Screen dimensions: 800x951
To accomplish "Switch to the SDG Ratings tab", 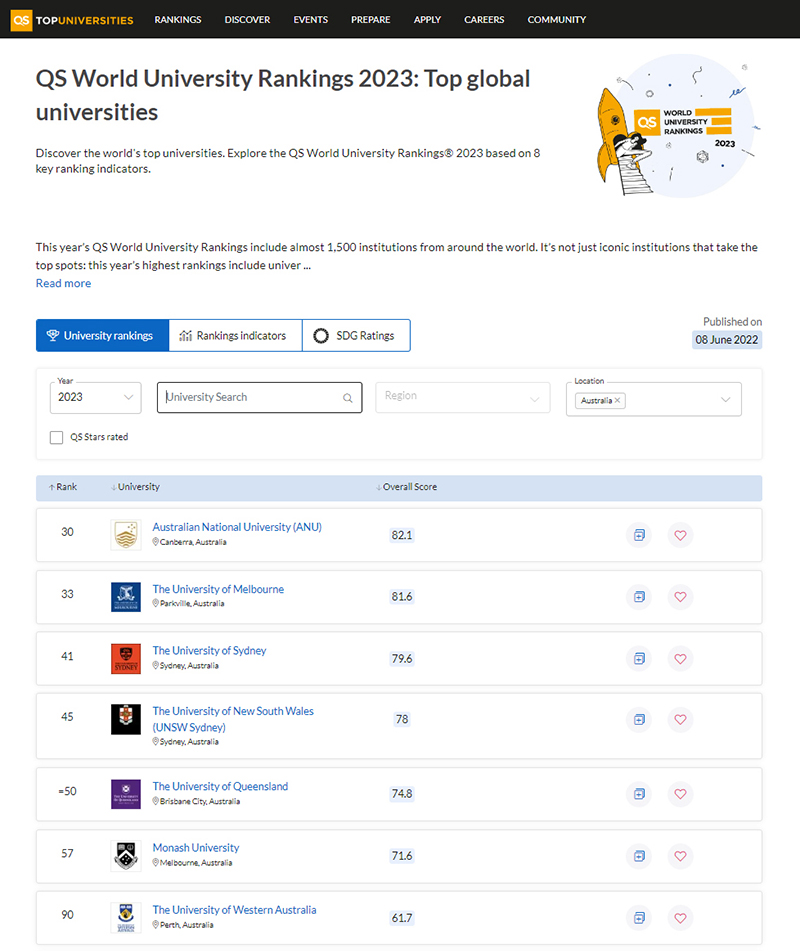I will click(356, 335).
